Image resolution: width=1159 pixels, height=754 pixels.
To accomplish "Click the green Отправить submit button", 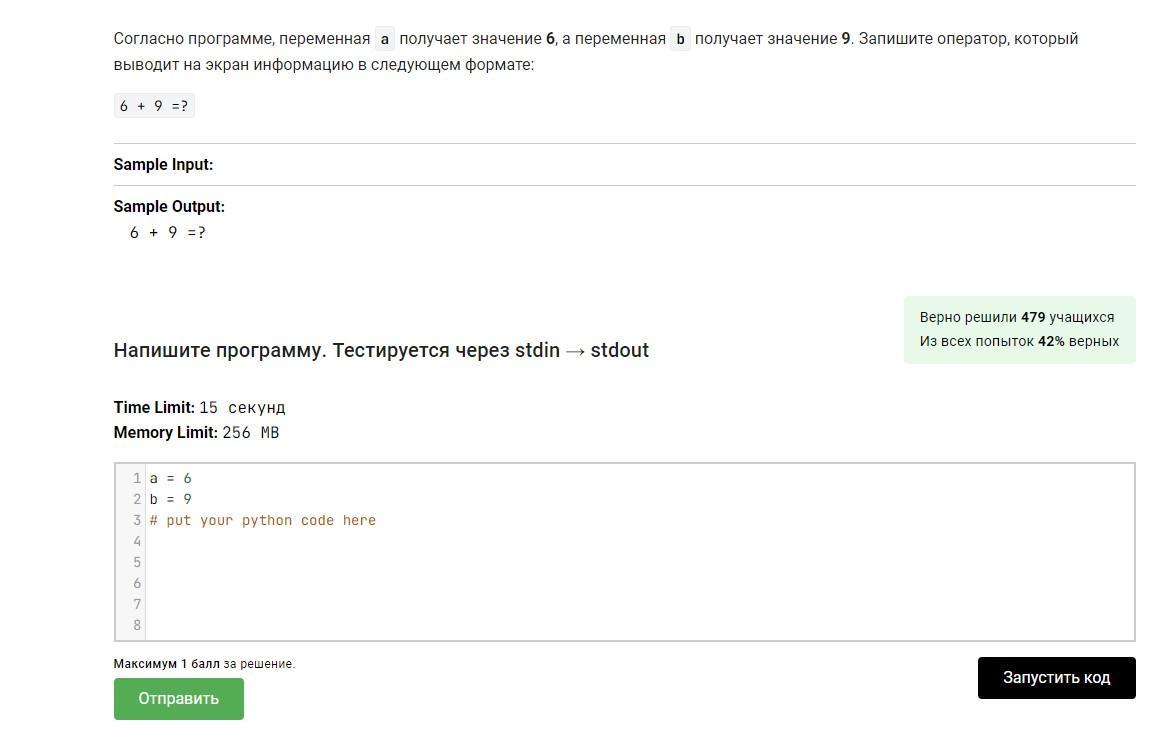I will pyautogui.click(x=178, y=699).
